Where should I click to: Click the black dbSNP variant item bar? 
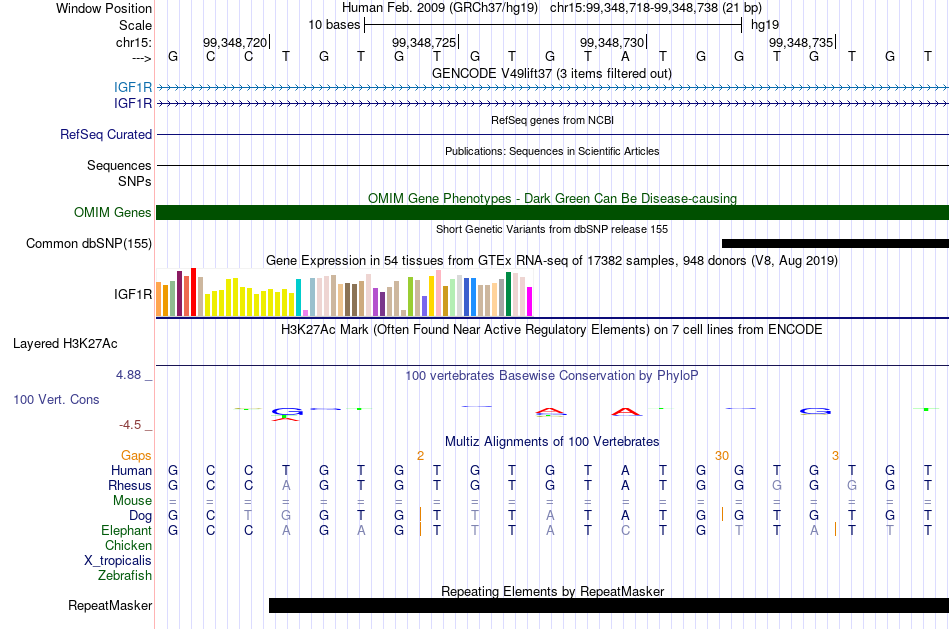pyautogui.click(x=835, y=244)
